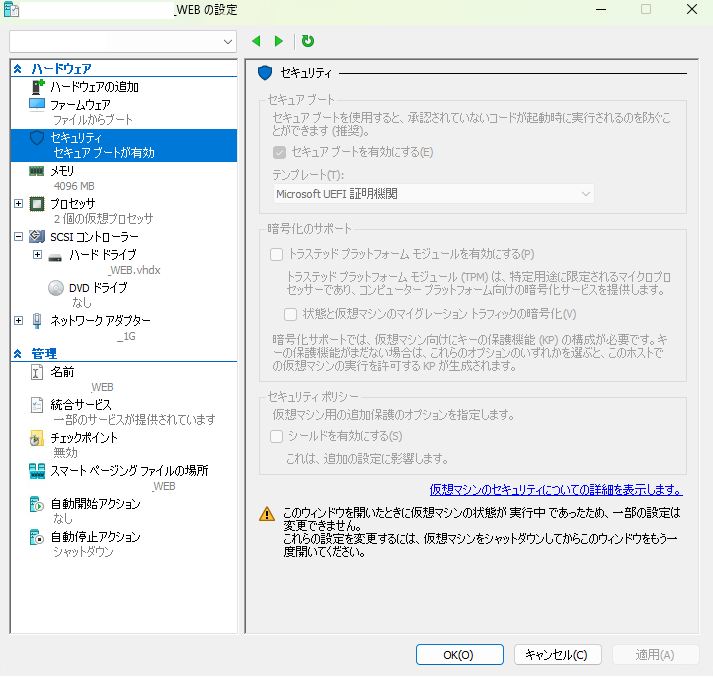Select チェックポイント in the tree

84,438
